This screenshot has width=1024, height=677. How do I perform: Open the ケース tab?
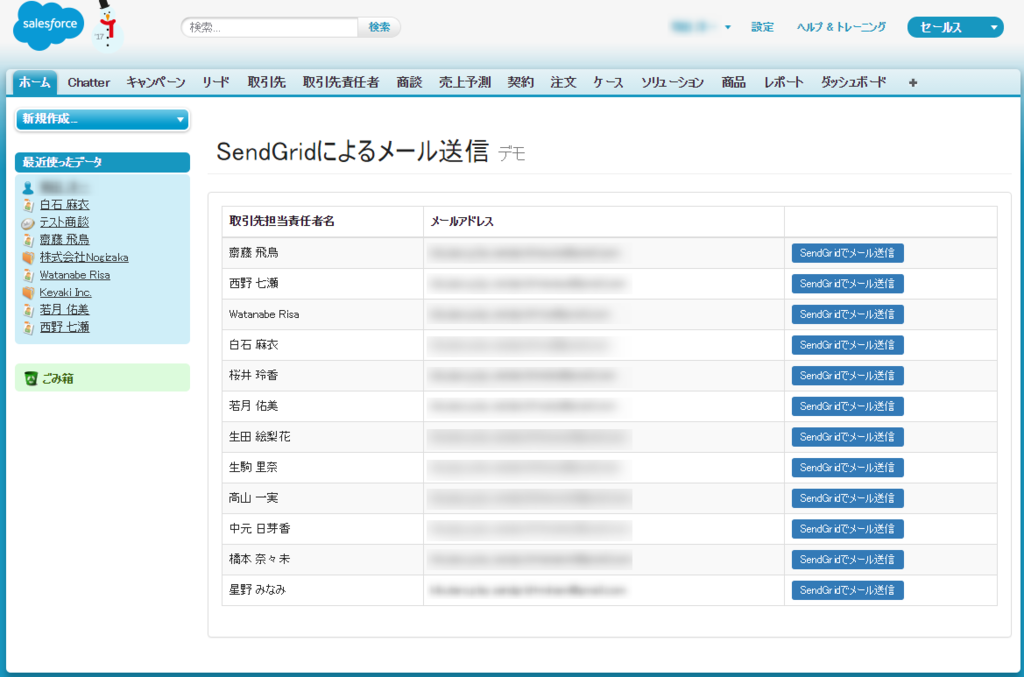(608, 82)
